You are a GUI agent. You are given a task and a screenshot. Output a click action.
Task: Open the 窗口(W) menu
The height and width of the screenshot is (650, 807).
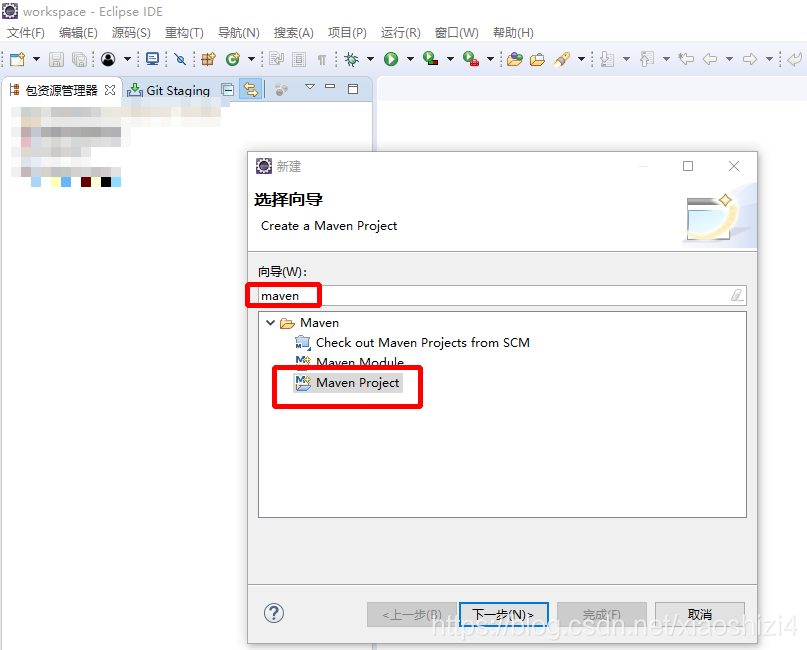click(457, 33)
